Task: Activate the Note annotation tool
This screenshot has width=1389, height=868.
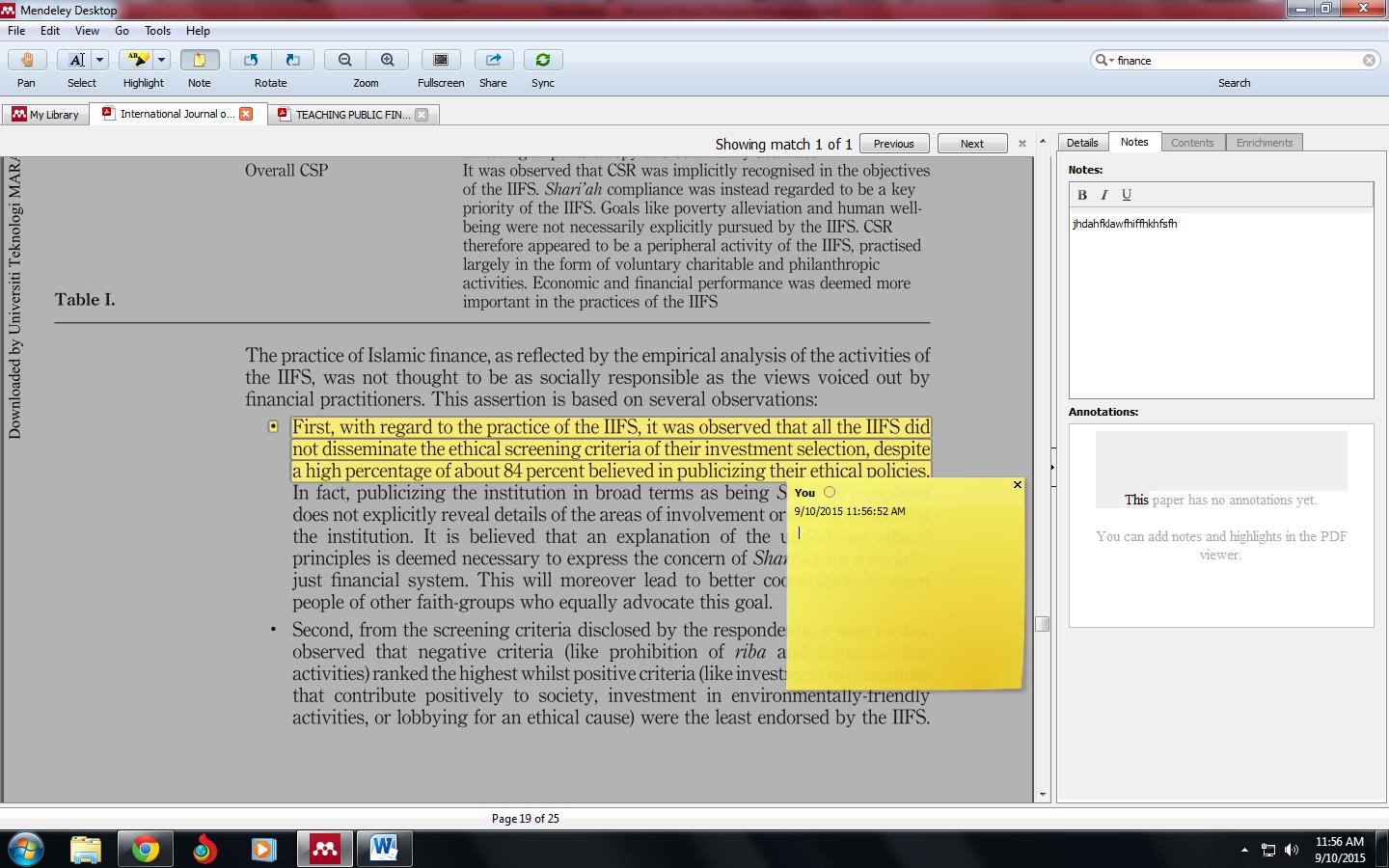Action: (x=199, y=59)
